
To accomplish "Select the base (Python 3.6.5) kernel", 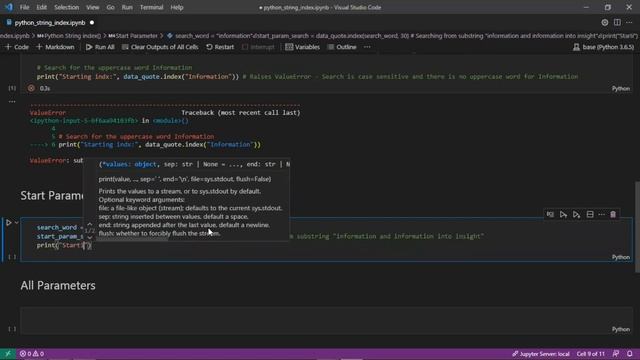I will click(604, 47).
